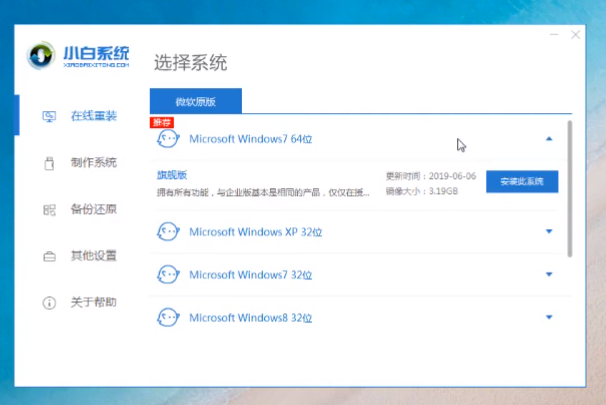
Task: Click the 在线重装 monitor icon
Action: tap(49, 116)
